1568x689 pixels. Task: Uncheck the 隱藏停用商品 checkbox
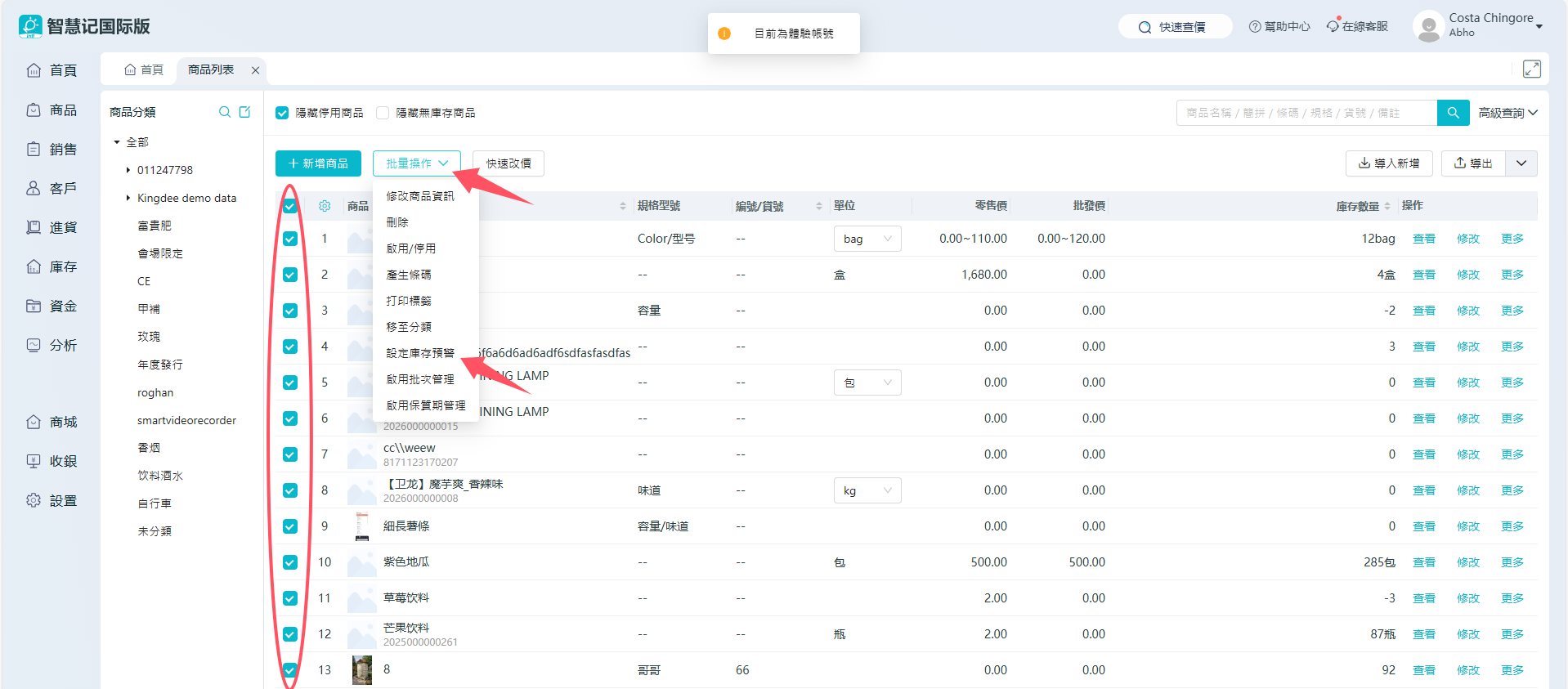pos(282,113)
